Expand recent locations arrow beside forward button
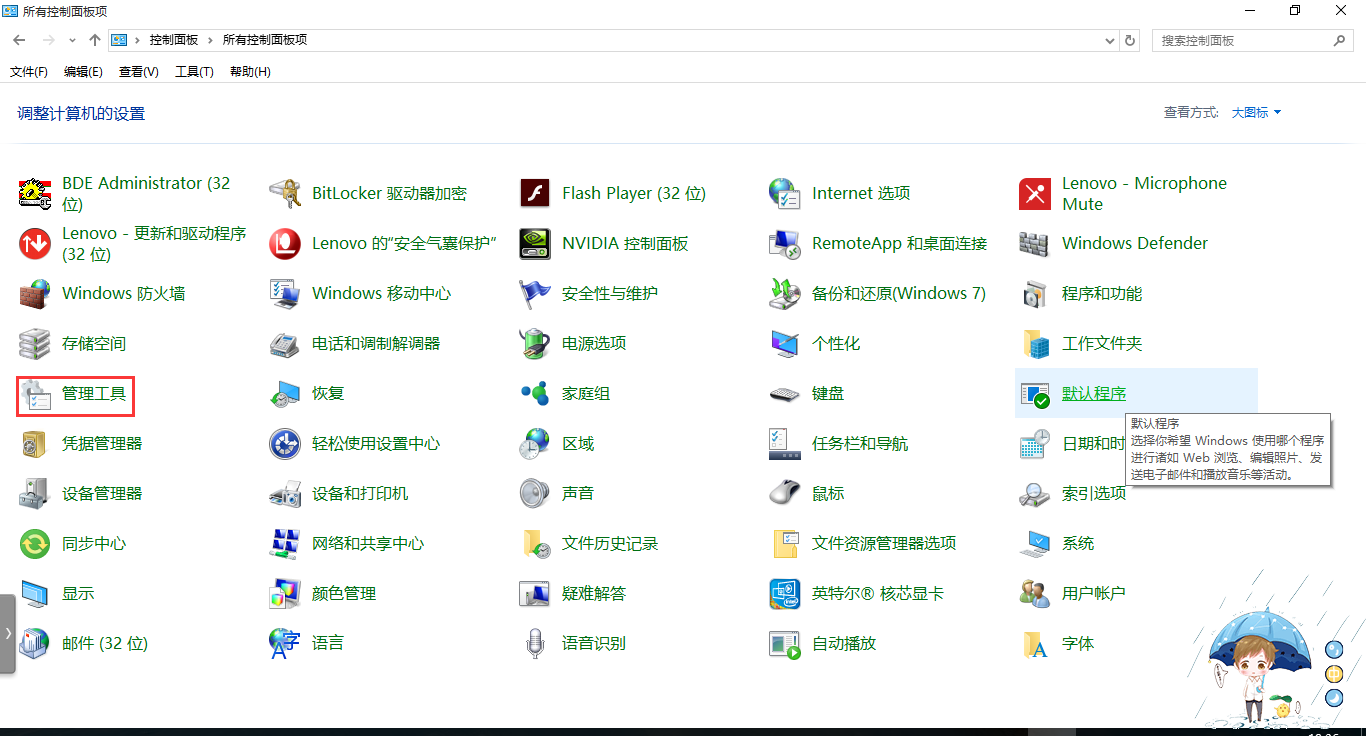1366x736 pixels. click(72, 40)
